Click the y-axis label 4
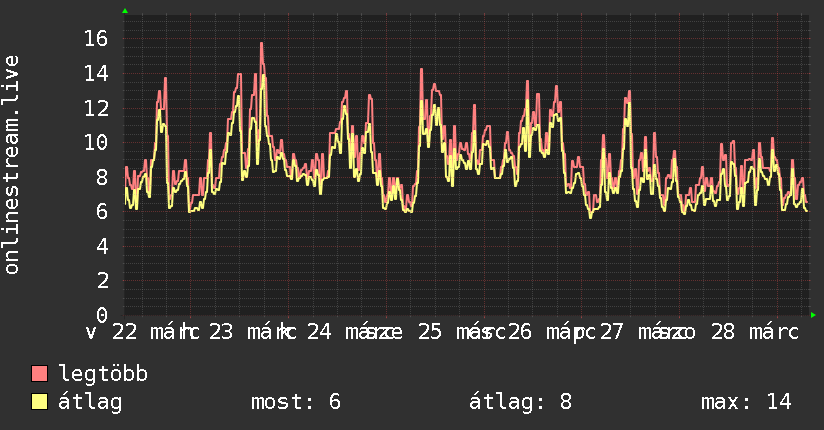 click(x=102, y=246)
